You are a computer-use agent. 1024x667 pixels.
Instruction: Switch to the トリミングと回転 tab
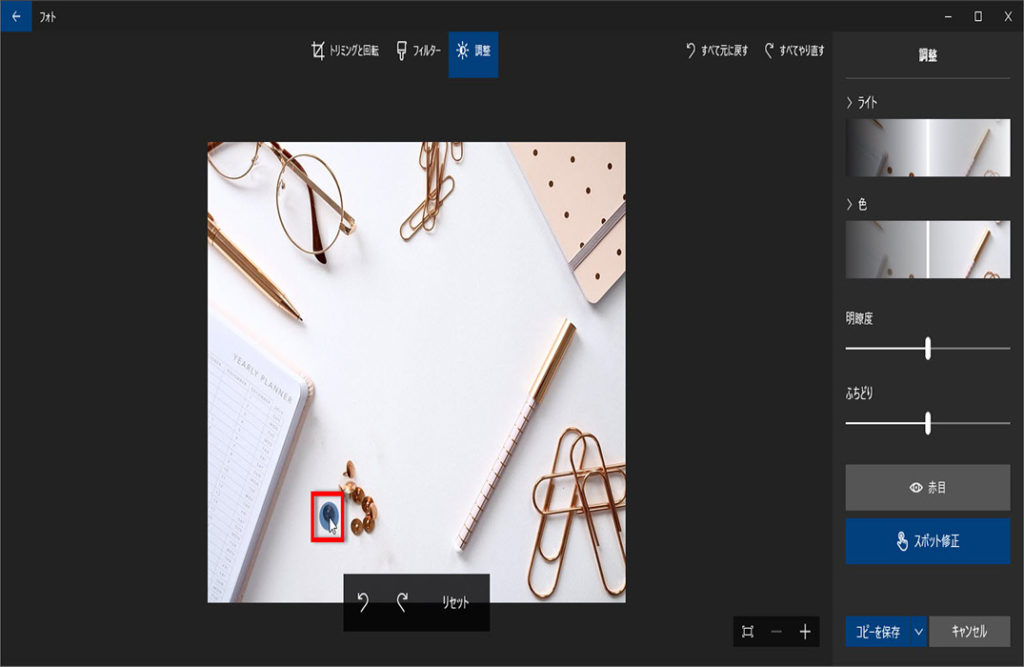tap(345, 51)
